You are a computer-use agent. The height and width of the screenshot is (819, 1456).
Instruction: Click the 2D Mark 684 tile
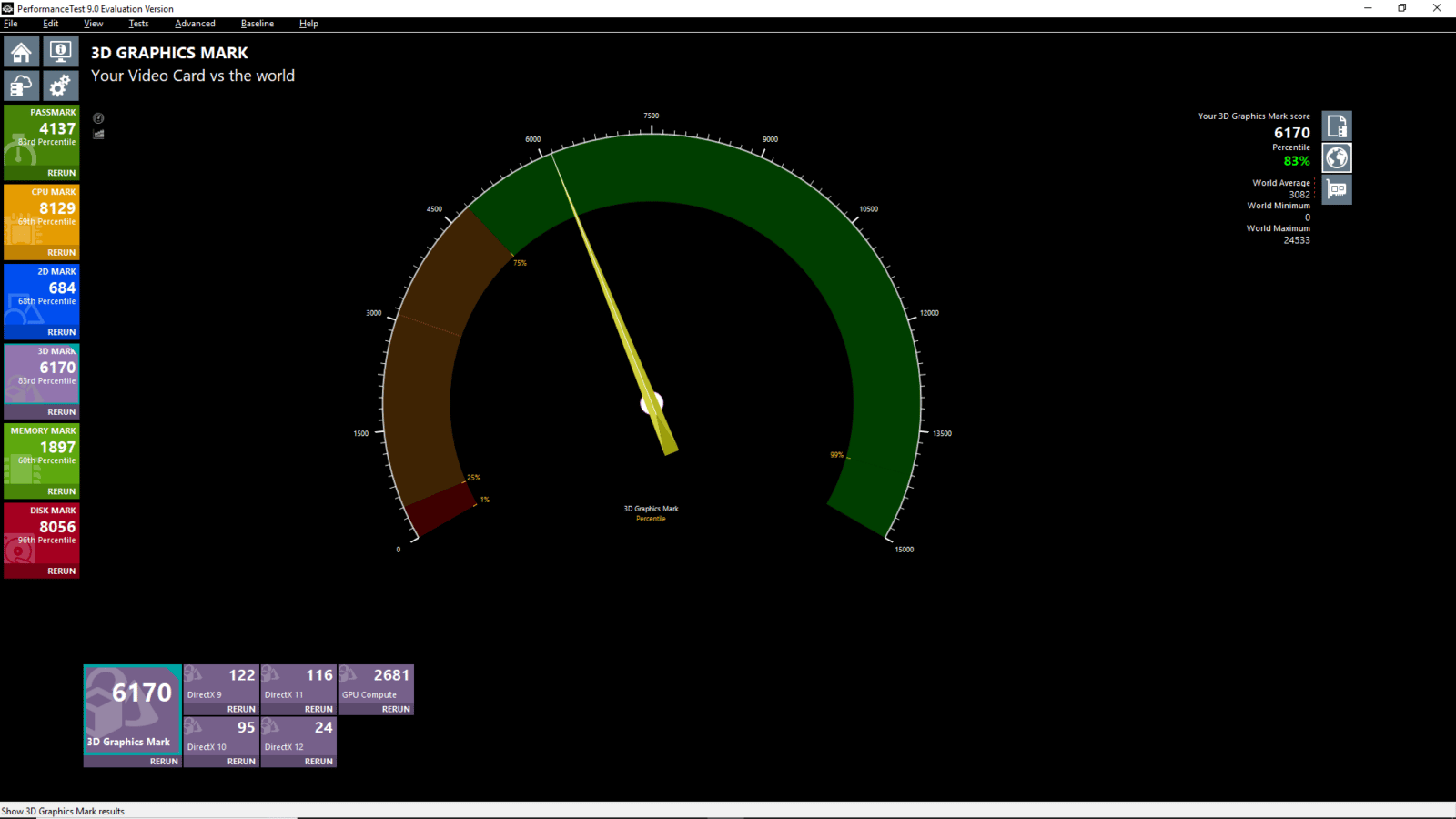[42, 293]
